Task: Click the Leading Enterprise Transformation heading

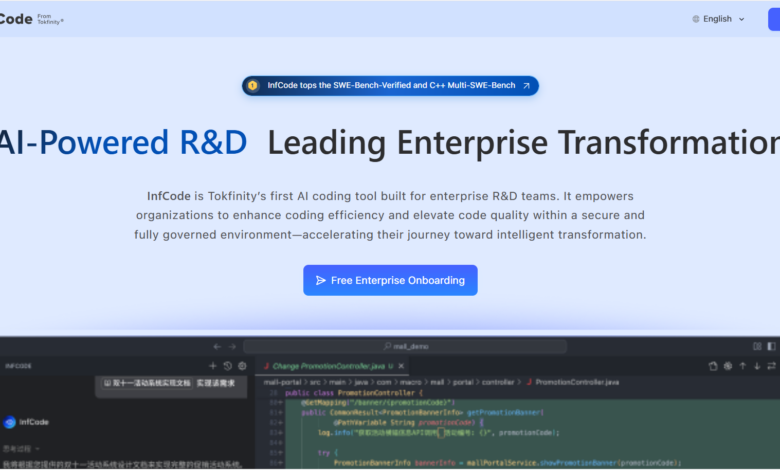Action: [524, 142]
